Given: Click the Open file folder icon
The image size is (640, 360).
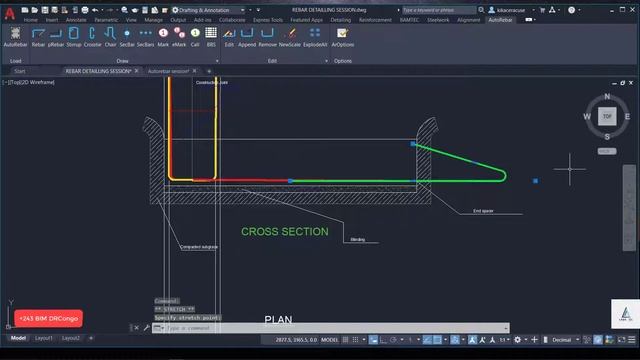Looking at the screenshot, I should 35,10.
